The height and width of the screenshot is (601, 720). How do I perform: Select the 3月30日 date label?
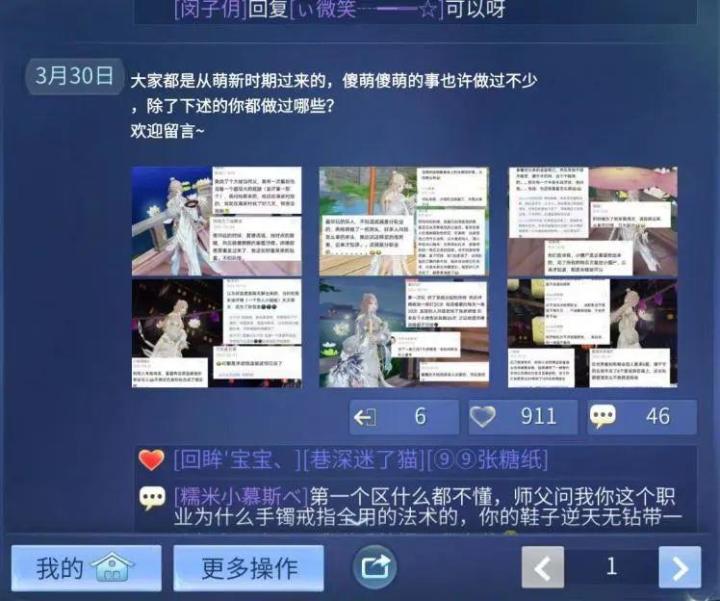pos(74,76)
